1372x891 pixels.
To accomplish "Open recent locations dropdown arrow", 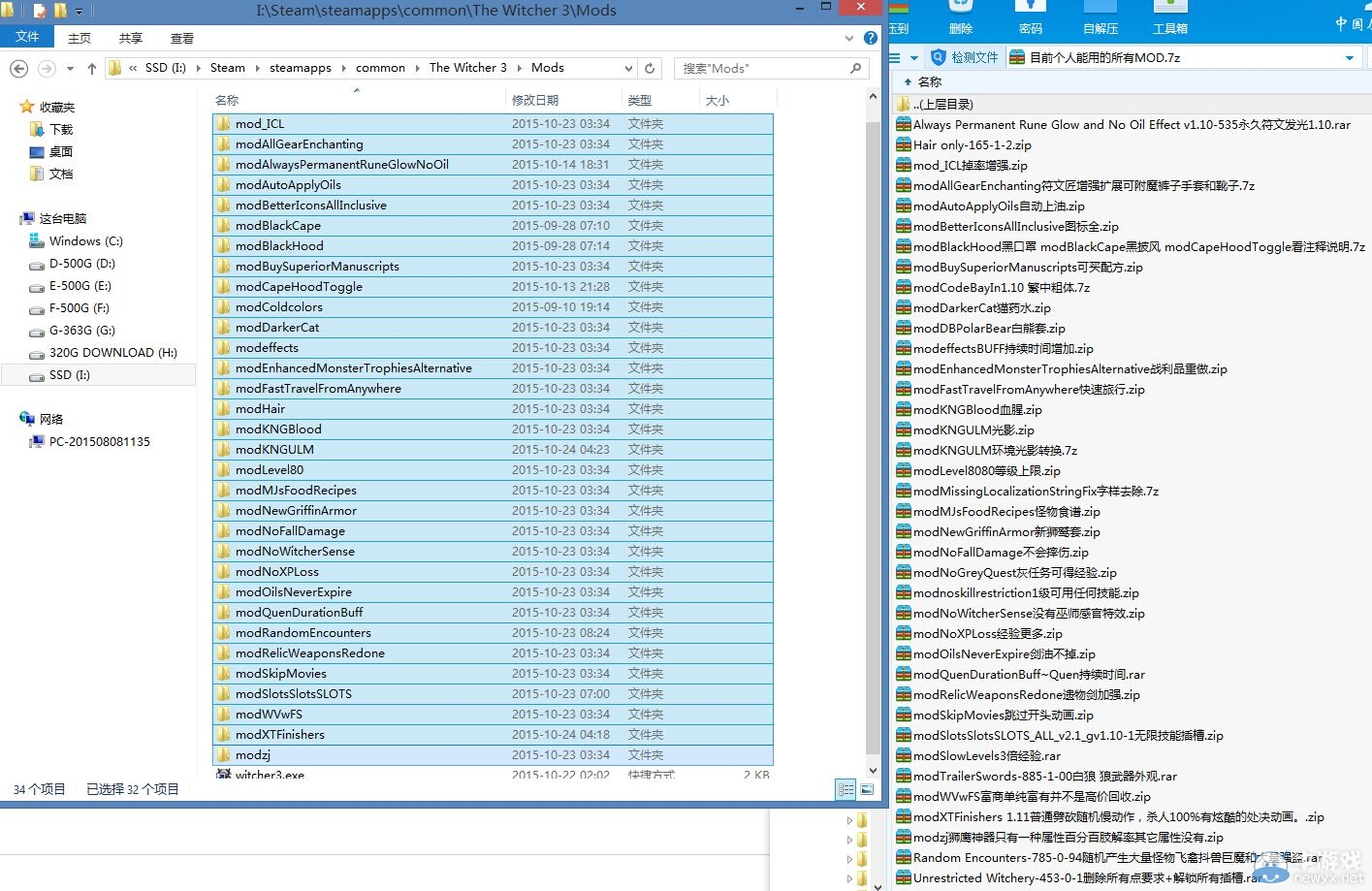I will (x=70, y=69).
